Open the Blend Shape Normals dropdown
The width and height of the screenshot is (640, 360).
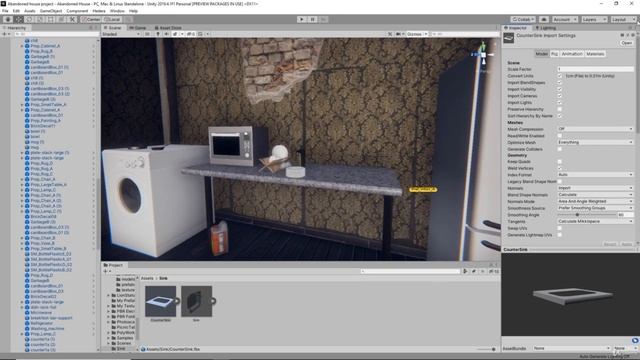click(596, 195)
